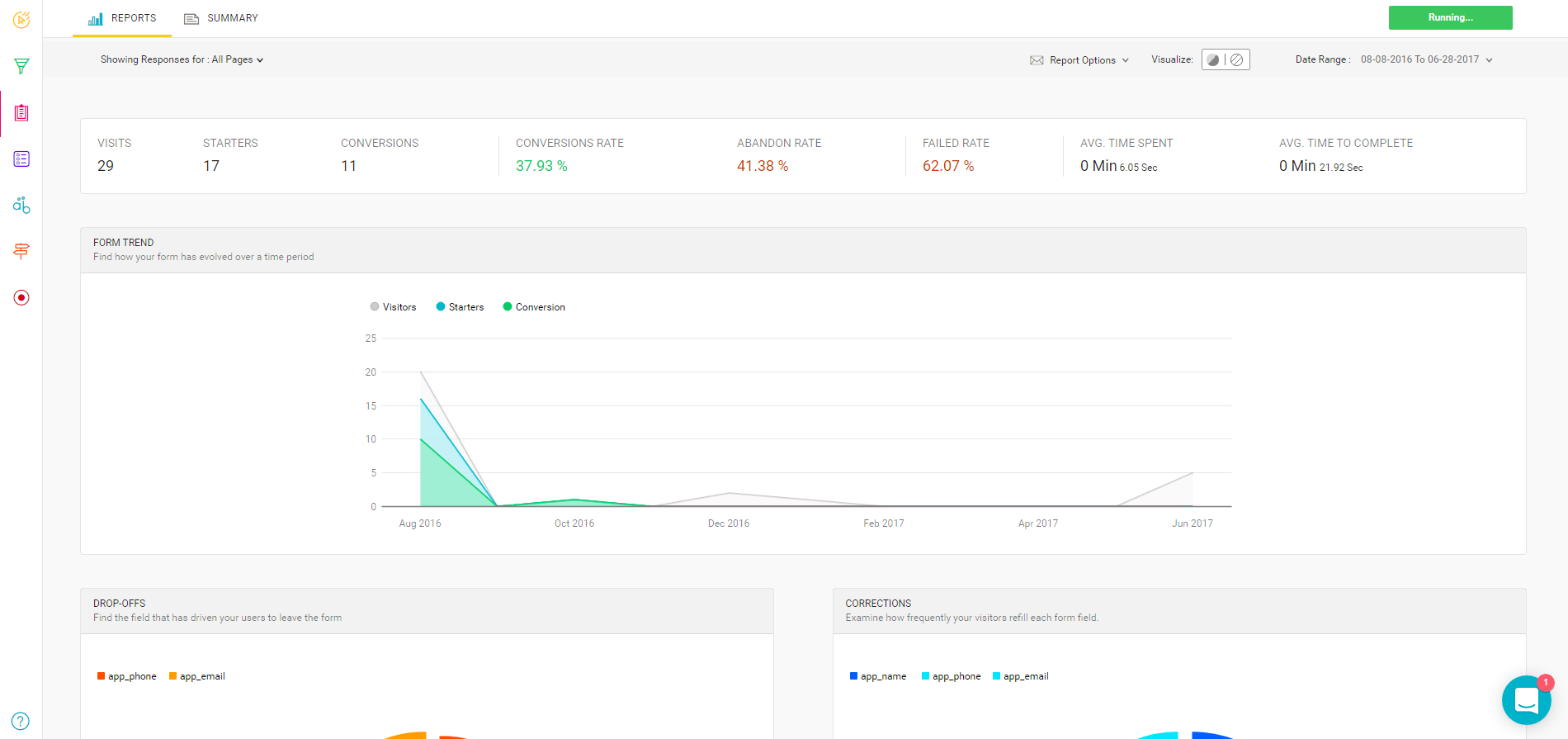1568x739 pixels.
Task: Click the Visits count 29
Action: tap(106, 166)
